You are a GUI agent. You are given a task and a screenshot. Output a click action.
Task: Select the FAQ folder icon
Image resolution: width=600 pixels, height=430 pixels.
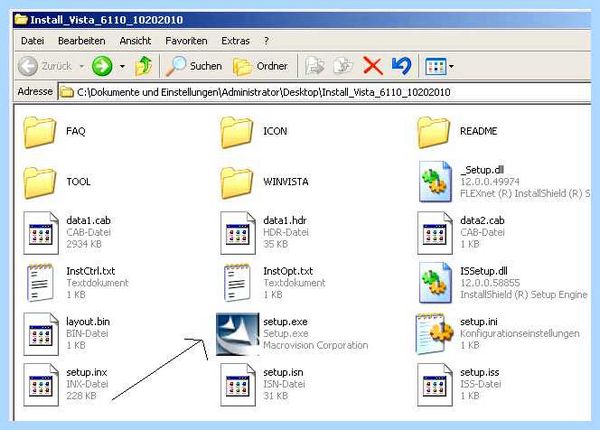coord(40,132)
